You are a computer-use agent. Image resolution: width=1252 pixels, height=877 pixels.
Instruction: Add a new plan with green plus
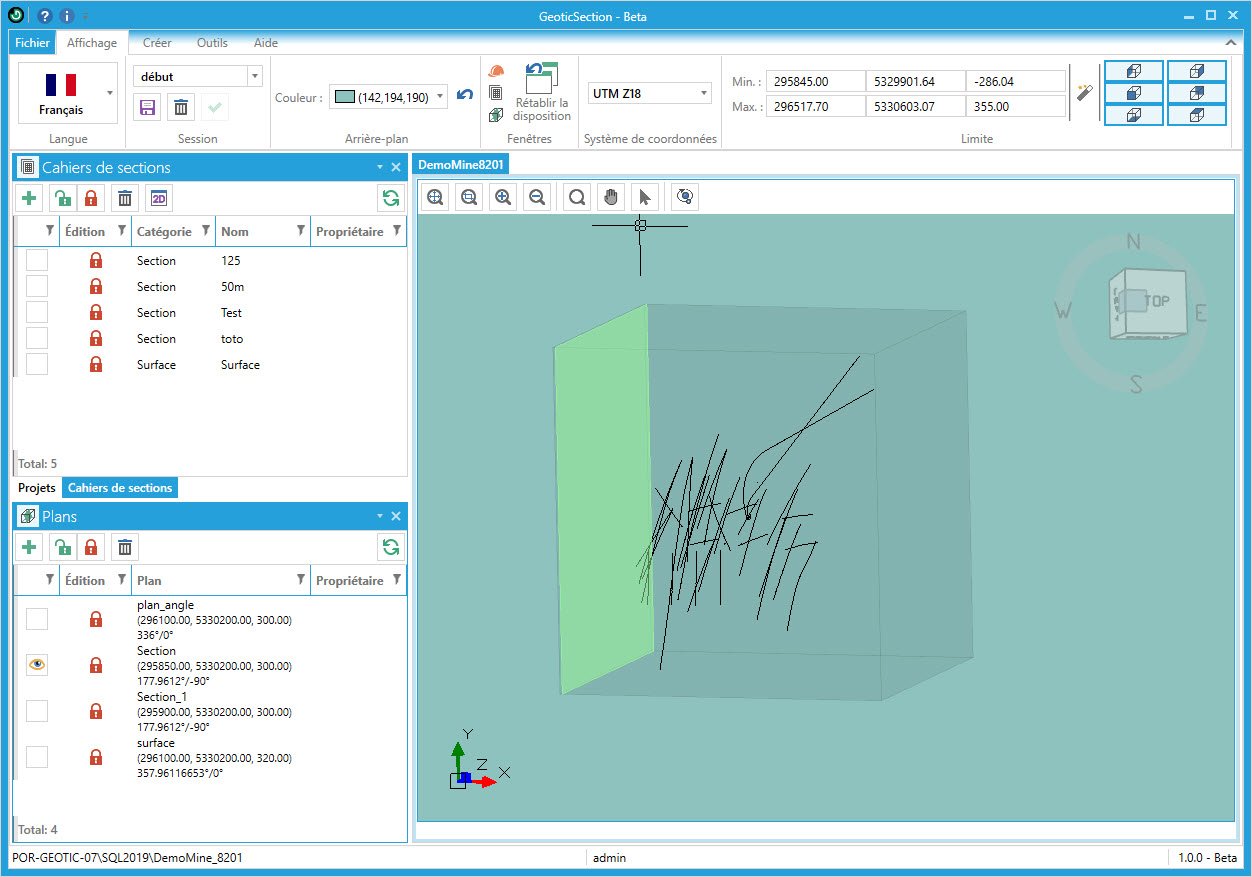tap(29, 547)
